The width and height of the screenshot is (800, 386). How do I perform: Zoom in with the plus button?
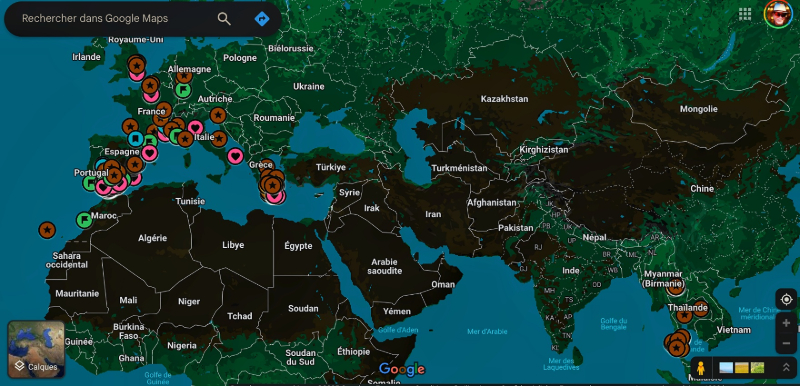point(786,323)
